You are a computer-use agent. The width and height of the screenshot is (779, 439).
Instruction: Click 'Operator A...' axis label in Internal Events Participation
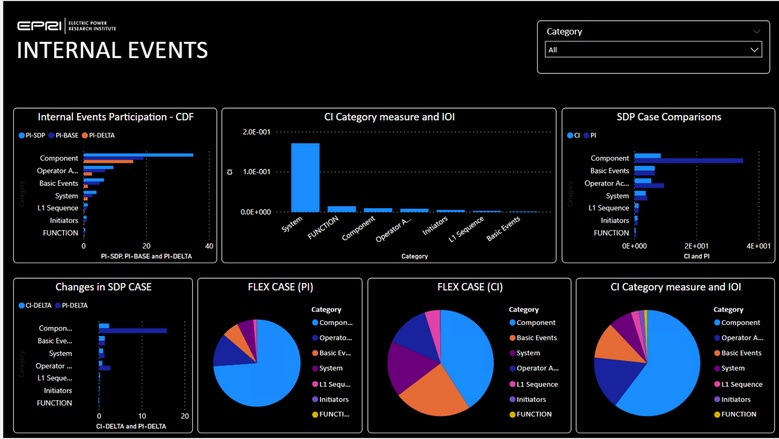[x=58, y=171]
